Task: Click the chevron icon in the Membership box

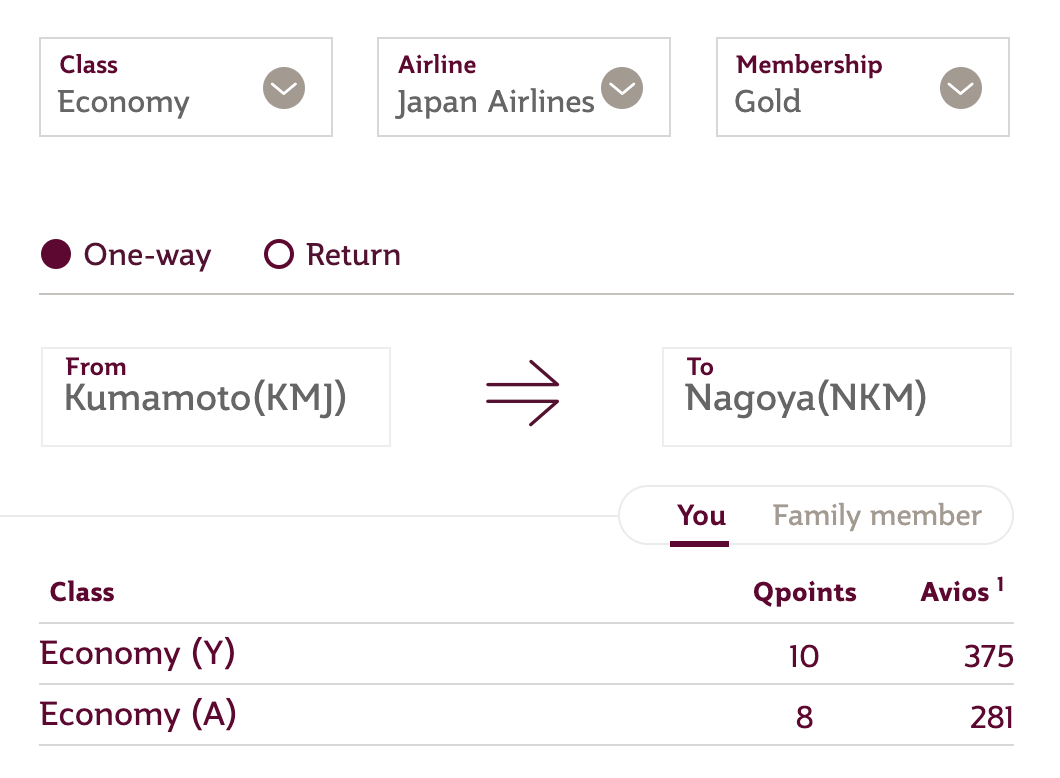Action: tap(961, 89)
